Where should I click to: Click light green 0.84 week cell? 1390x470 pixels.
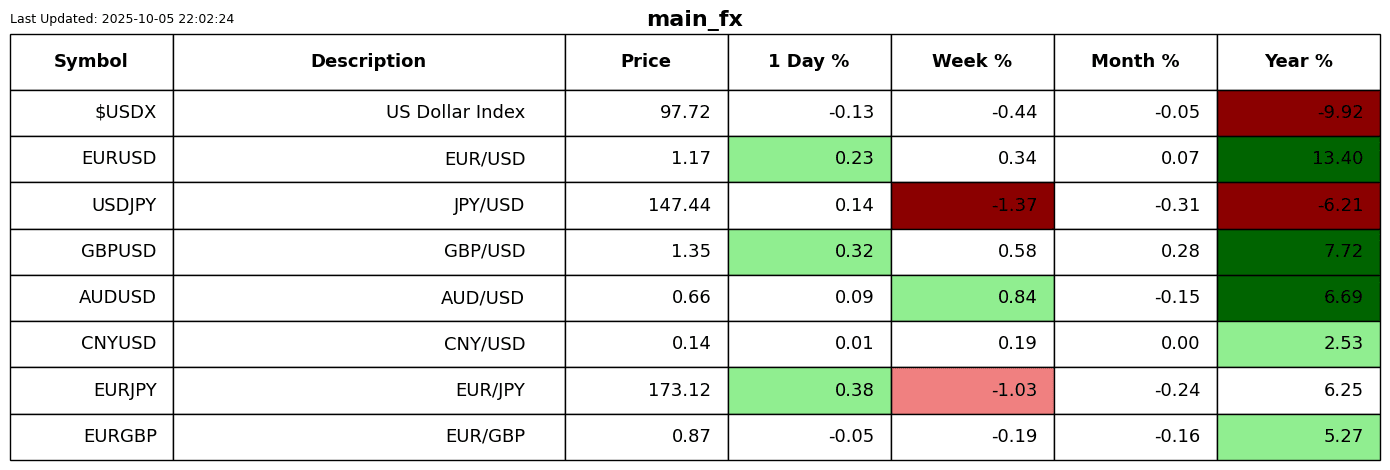(x=972, y=298)
